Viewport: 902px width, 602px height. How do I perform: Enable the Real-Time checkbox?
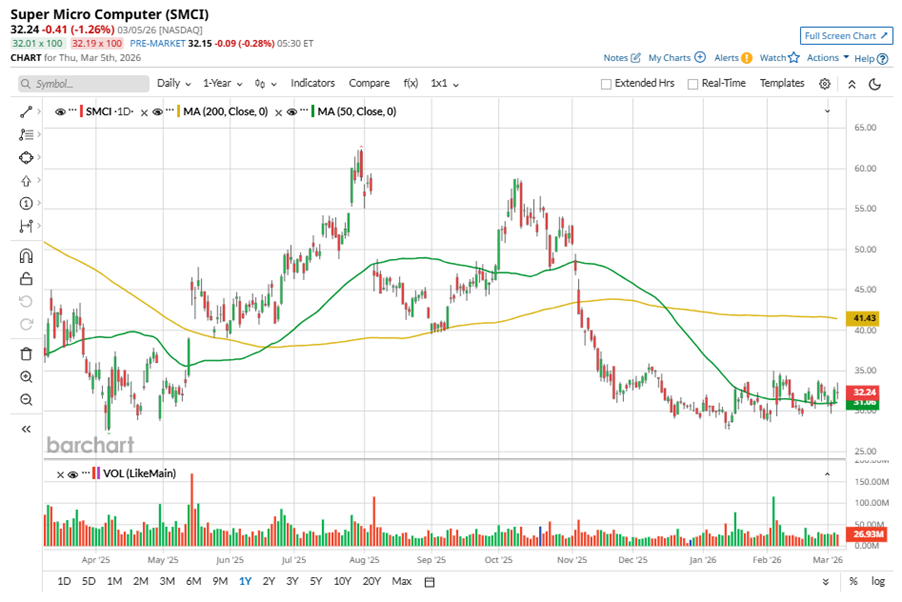(x=693, y=84)
